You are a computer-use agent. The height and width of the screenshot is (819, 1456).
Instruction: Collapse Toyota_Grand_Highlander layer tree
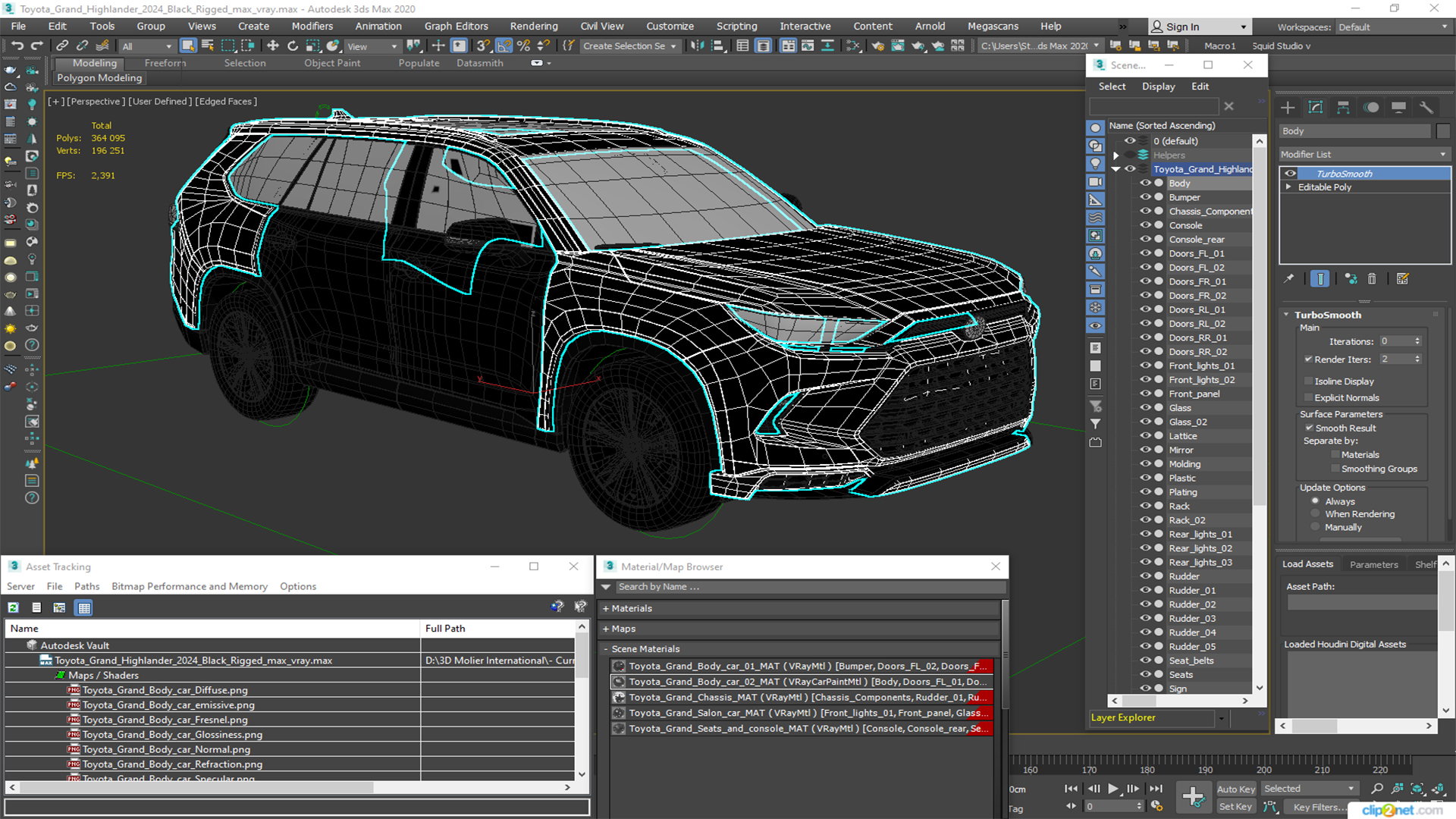pos(1116,169)
